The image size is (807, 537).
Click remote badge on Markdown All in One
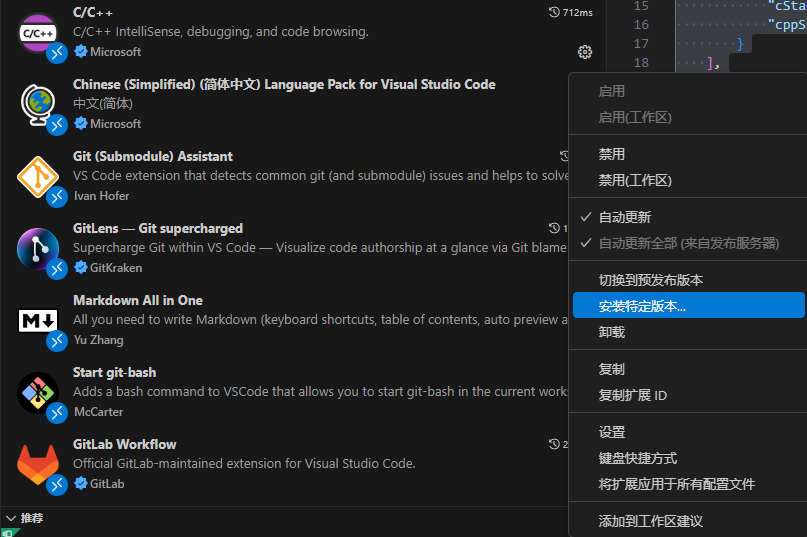[57, 341]
